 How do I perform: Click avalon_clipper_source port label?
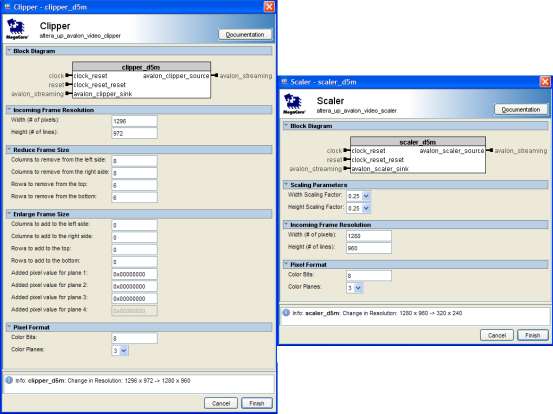(176, 76)
